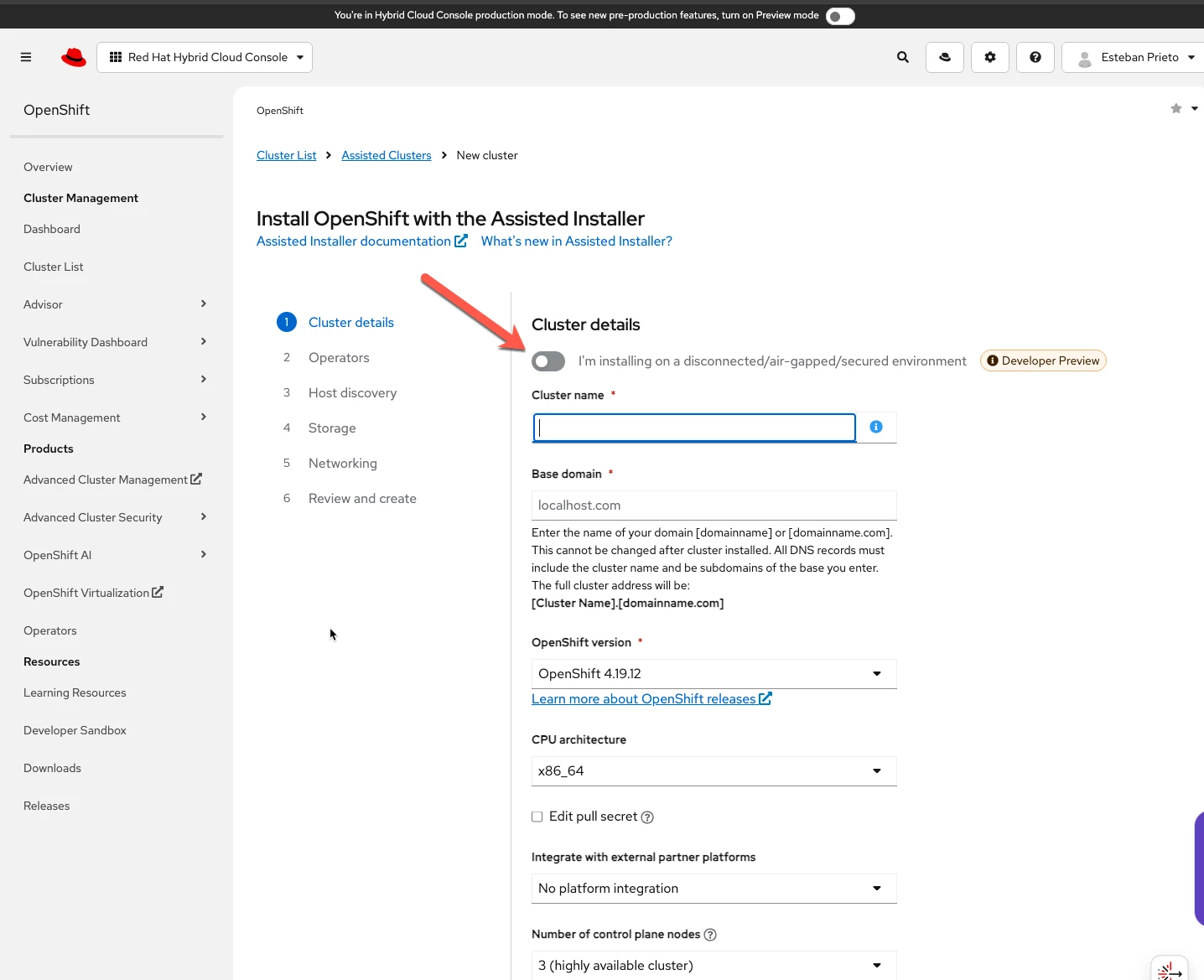The image size is (1204, 980).
Task: Open Red Hat Hybrid Cloud Console dropdown
Action: coord(205,57)
